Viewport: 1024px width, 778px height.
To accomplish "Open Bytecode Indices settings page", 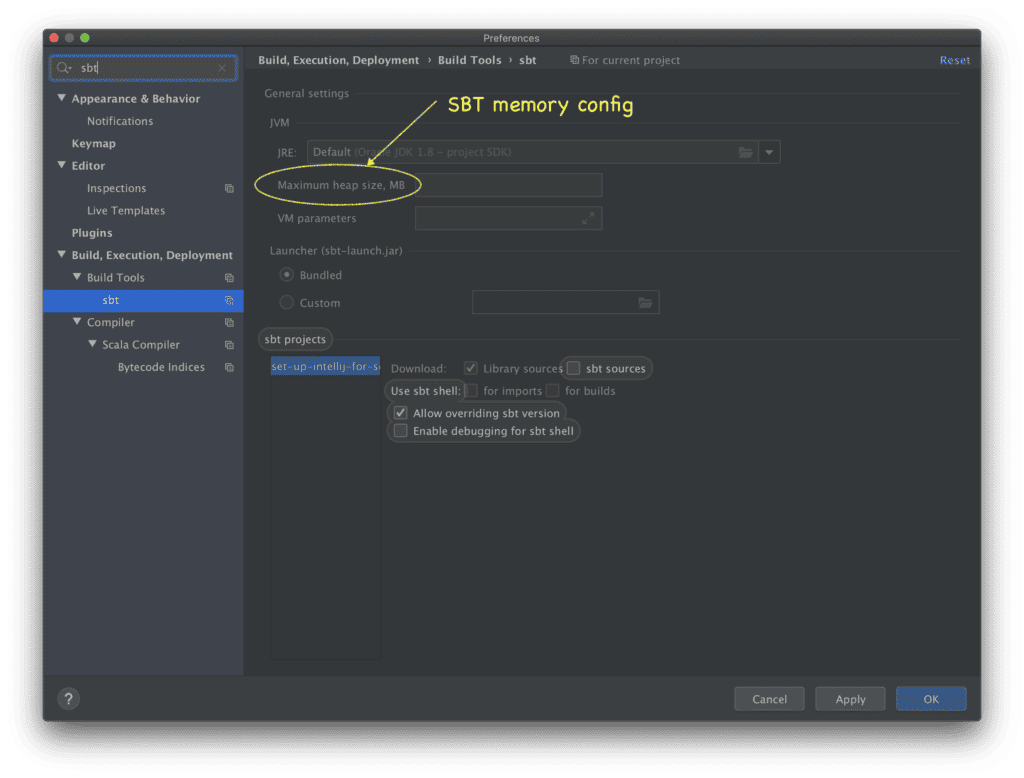I will pos(161,367).
